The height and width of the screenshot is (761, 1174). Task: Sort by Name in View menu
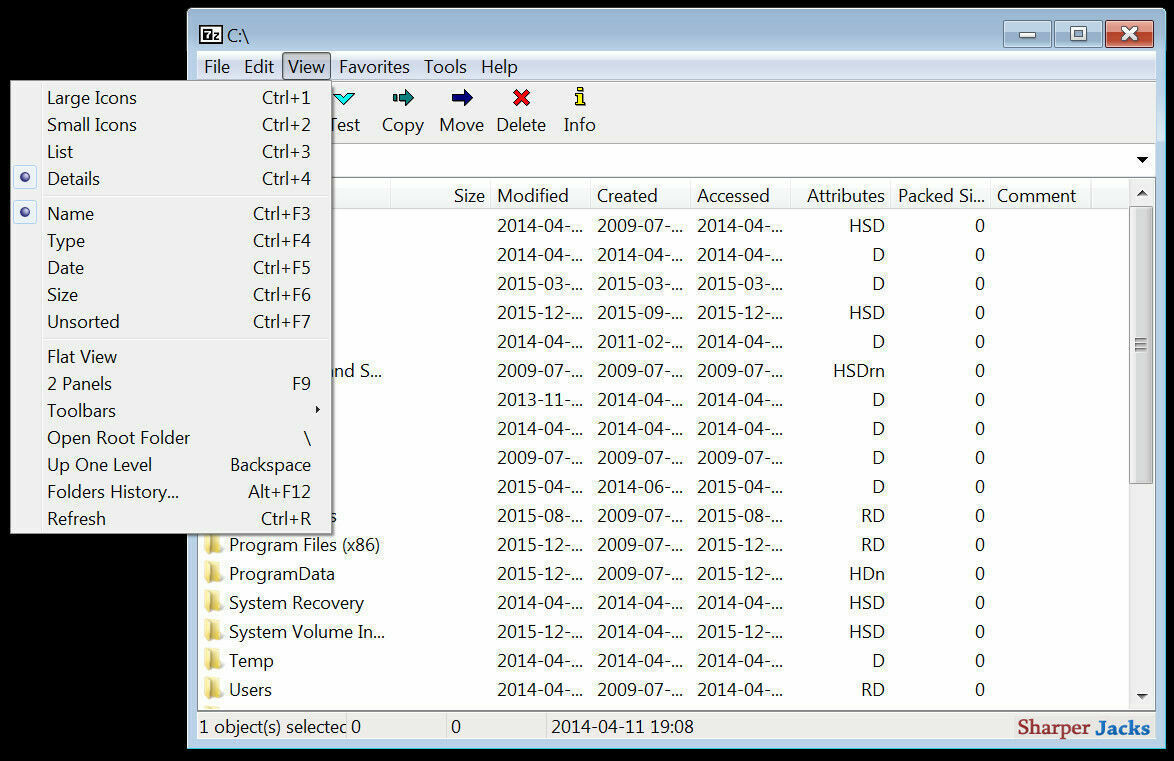170,213
